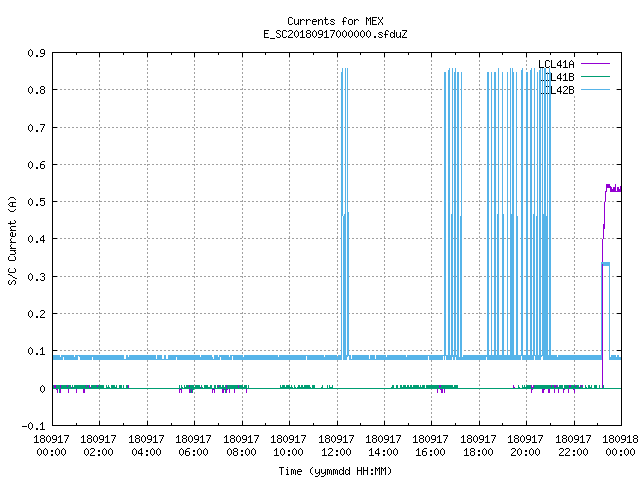
Task: Click the x-axis tick 180917 16:00
Action: (x=431, y=446)
